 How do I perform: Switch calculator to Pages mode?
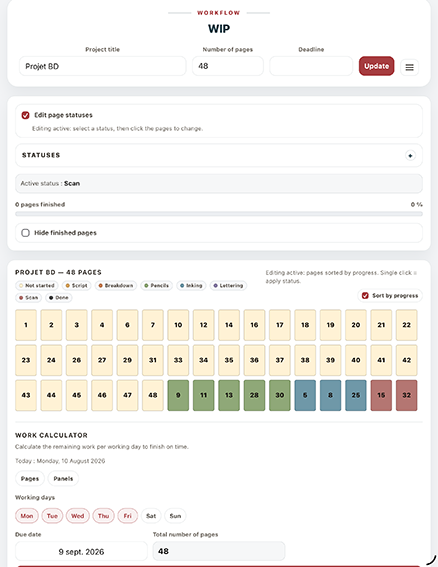(30, 478)
